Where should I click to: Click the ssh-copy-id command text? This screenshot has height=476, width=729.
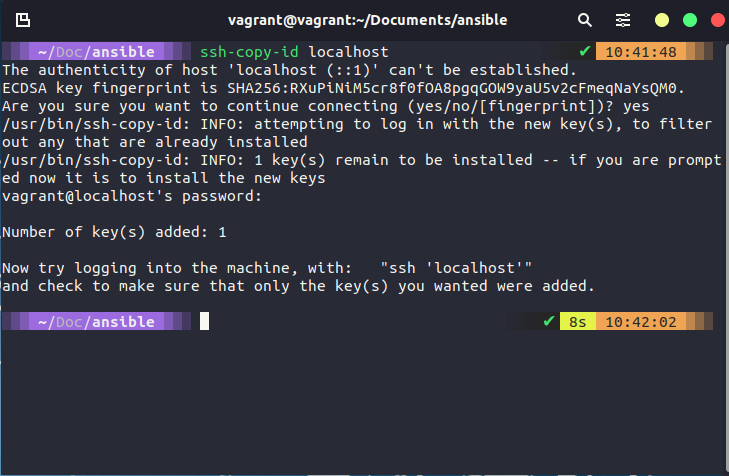tap(250, 52)
